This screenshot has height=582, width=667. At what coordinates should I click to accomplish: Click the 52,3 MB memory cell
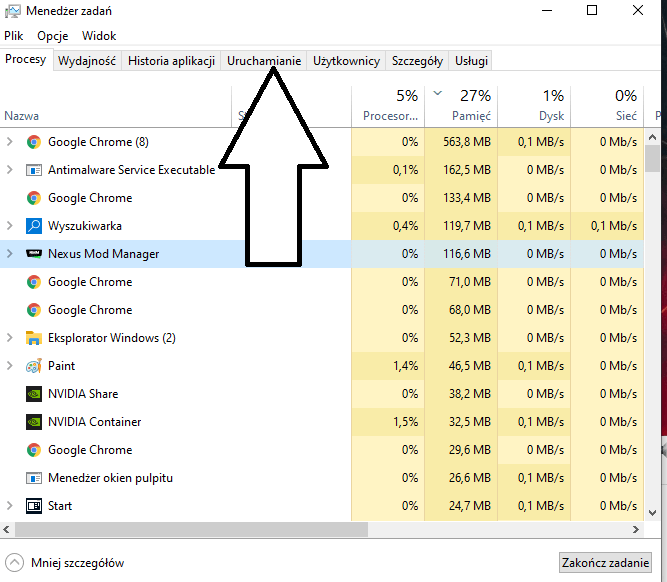tap(461, 338)
